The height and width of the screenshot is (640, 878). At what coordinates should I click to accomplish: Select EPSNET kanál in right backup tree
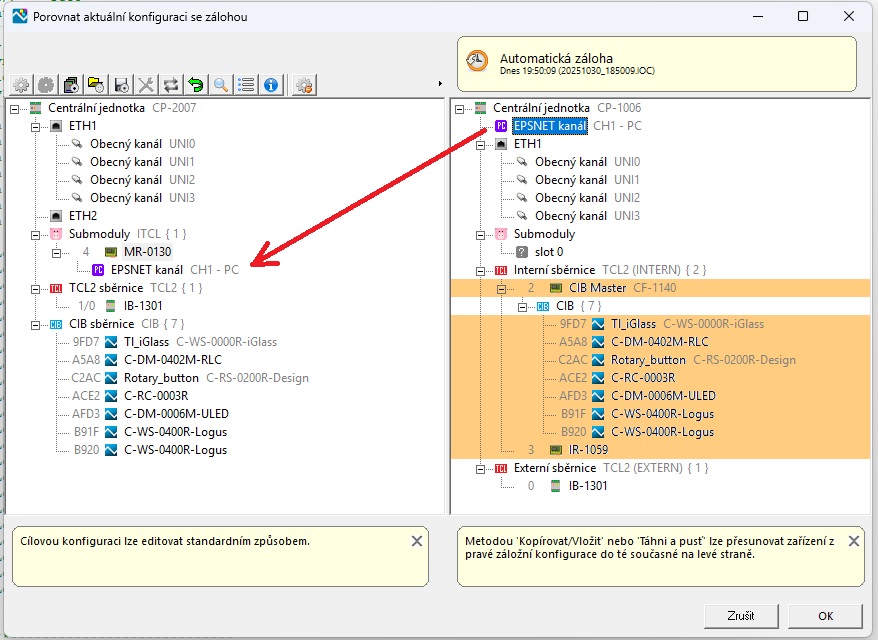point(549,126)
